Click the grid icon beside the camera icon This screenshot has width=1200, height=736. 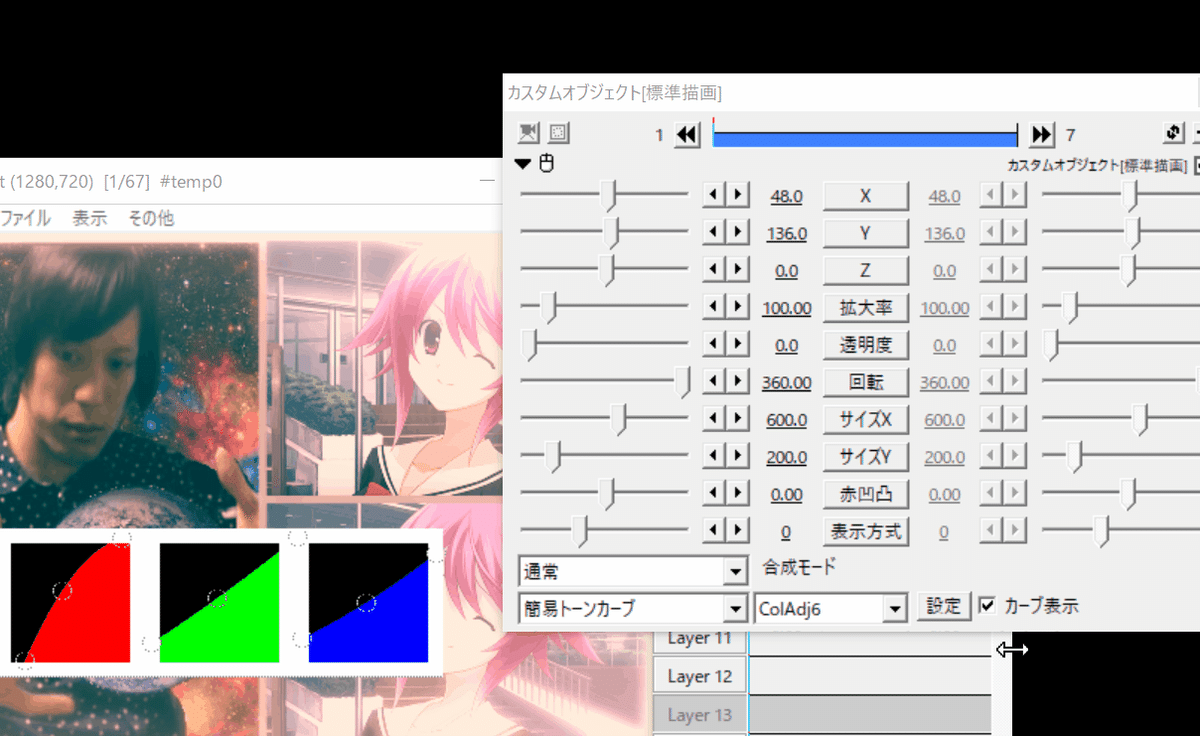pos(558,133)
